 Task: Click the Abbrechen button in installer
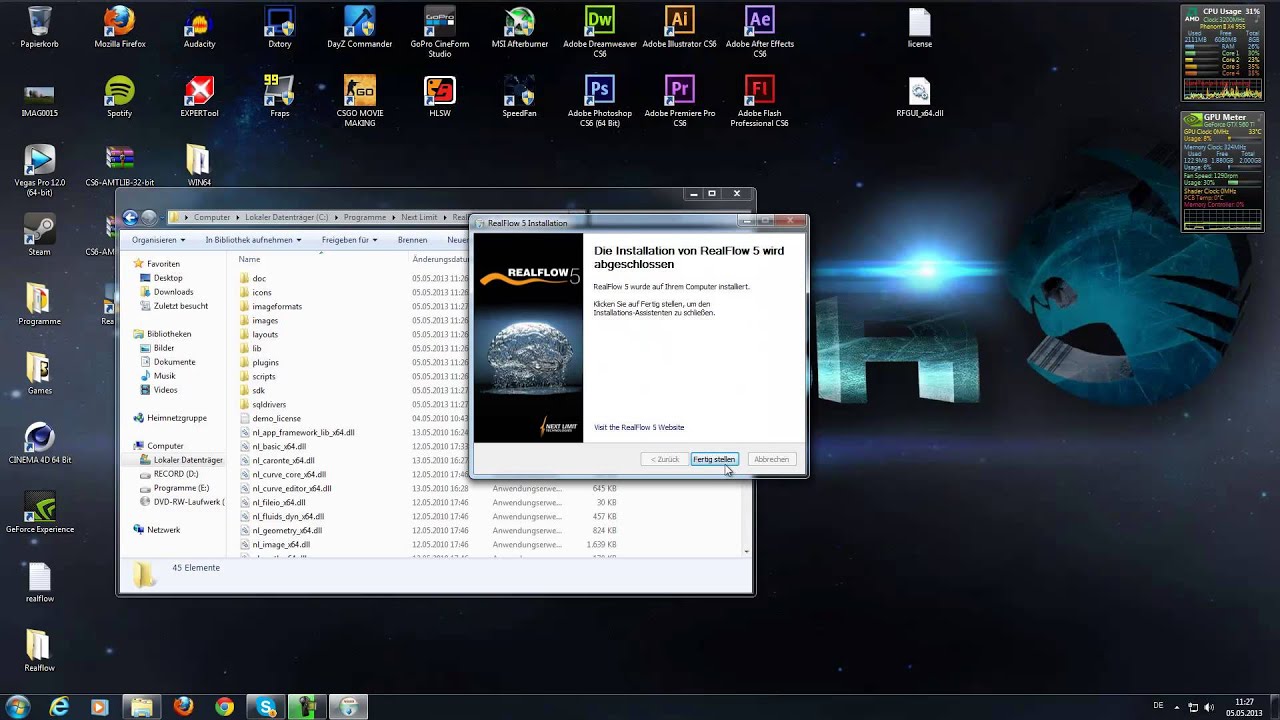771,459
